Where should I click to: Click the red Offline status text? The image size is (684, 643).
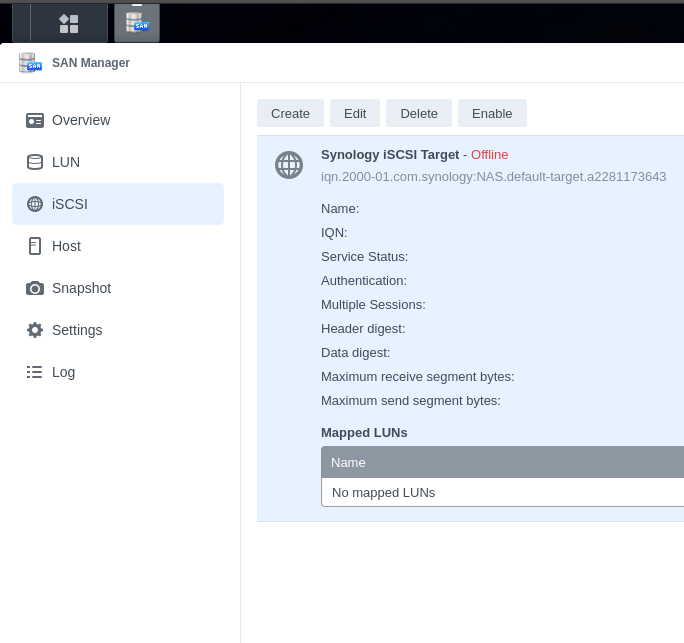click(489, 155)
